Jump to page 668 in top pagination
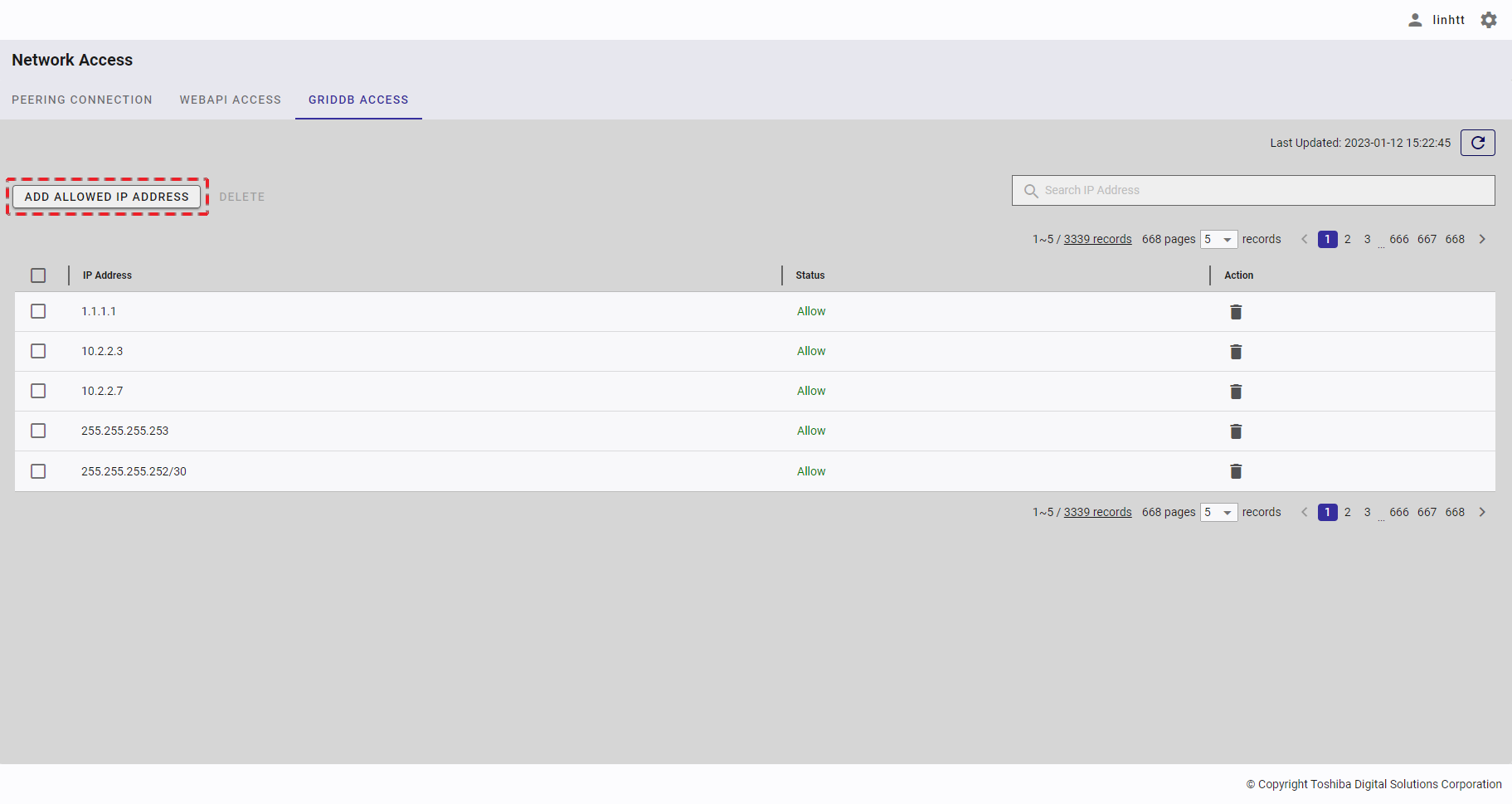Screen dimensions: 1512x804 (1455, 240)
